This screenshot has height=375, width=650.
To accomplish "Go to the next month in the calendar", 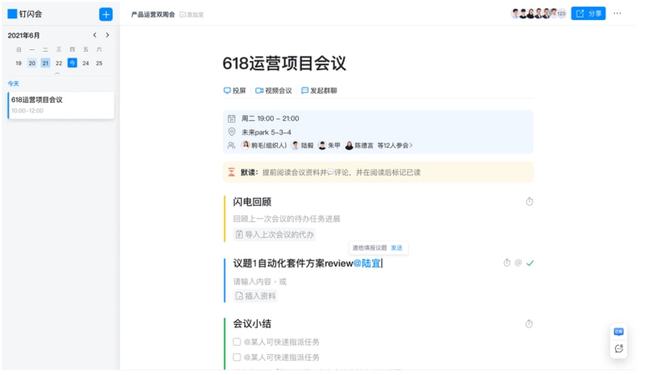I will pyautogui.click(x=107, y=35).
